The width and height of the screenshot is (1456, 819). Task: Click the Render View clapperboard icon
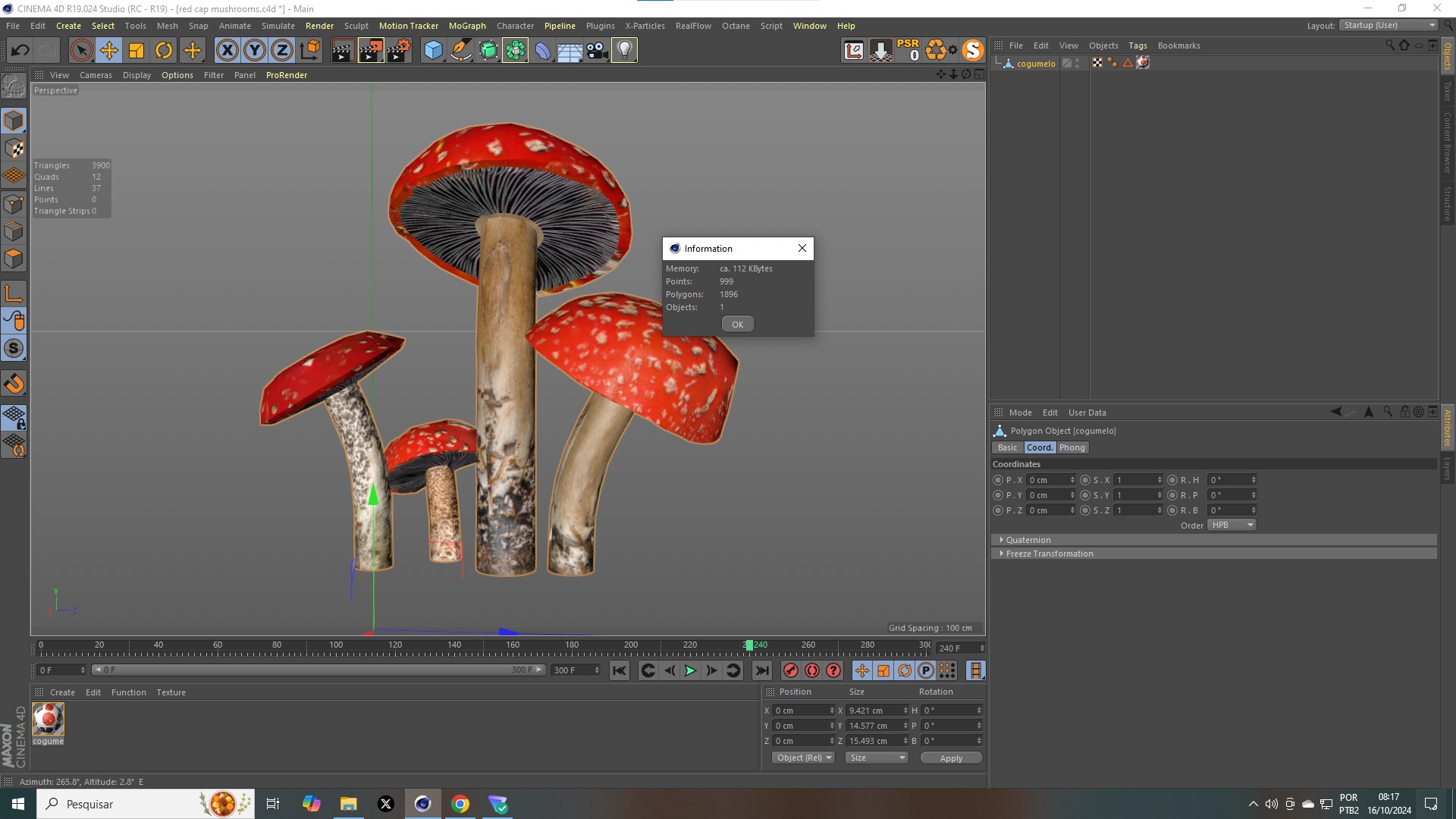point(343,51)
